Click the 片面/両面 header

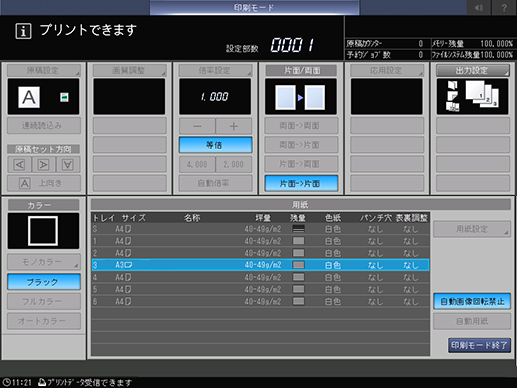301,70
